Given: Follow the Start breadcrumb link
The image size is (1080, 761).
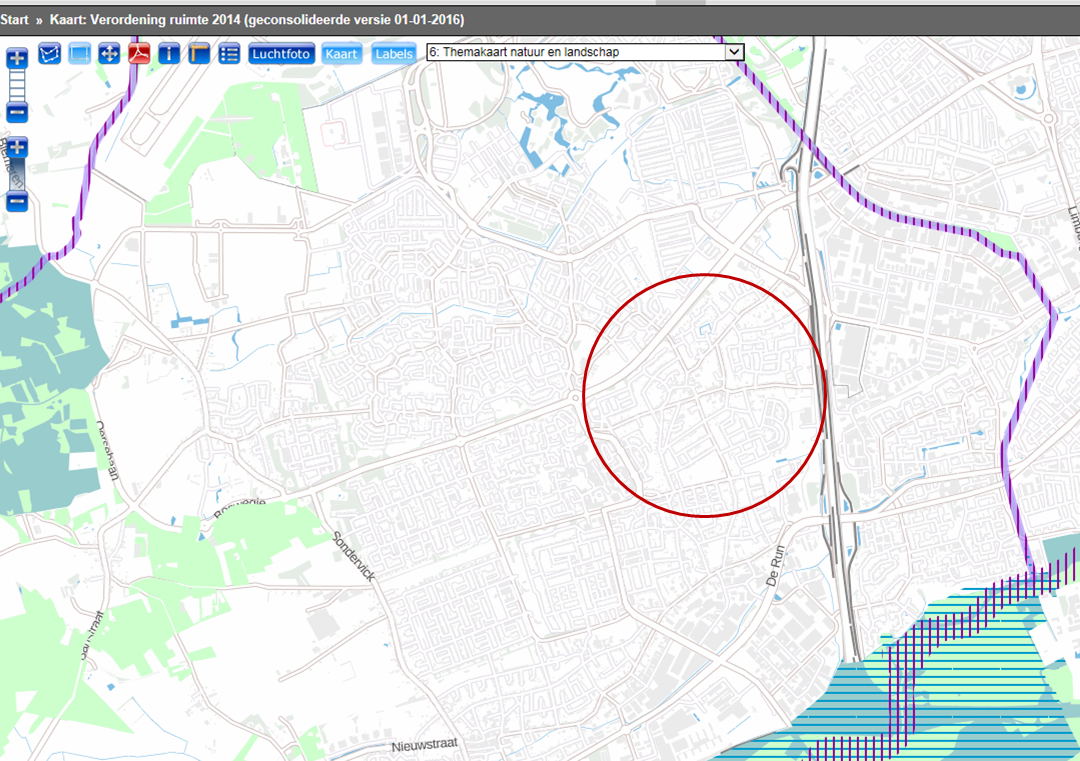Looking at the screenshot, I should tap(14, 20).
